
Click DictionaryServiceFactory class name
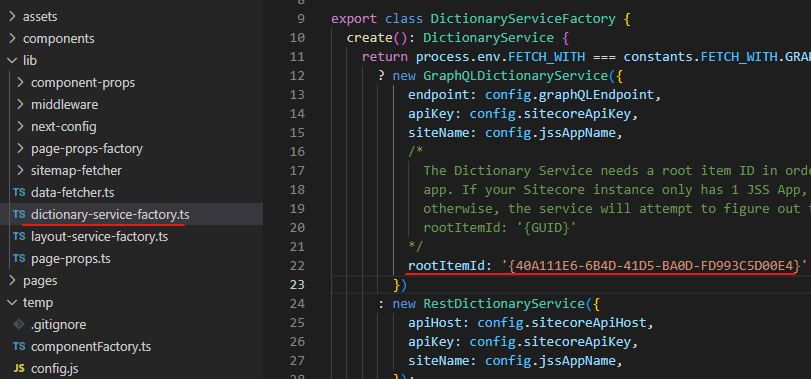[x=523, y=20]
